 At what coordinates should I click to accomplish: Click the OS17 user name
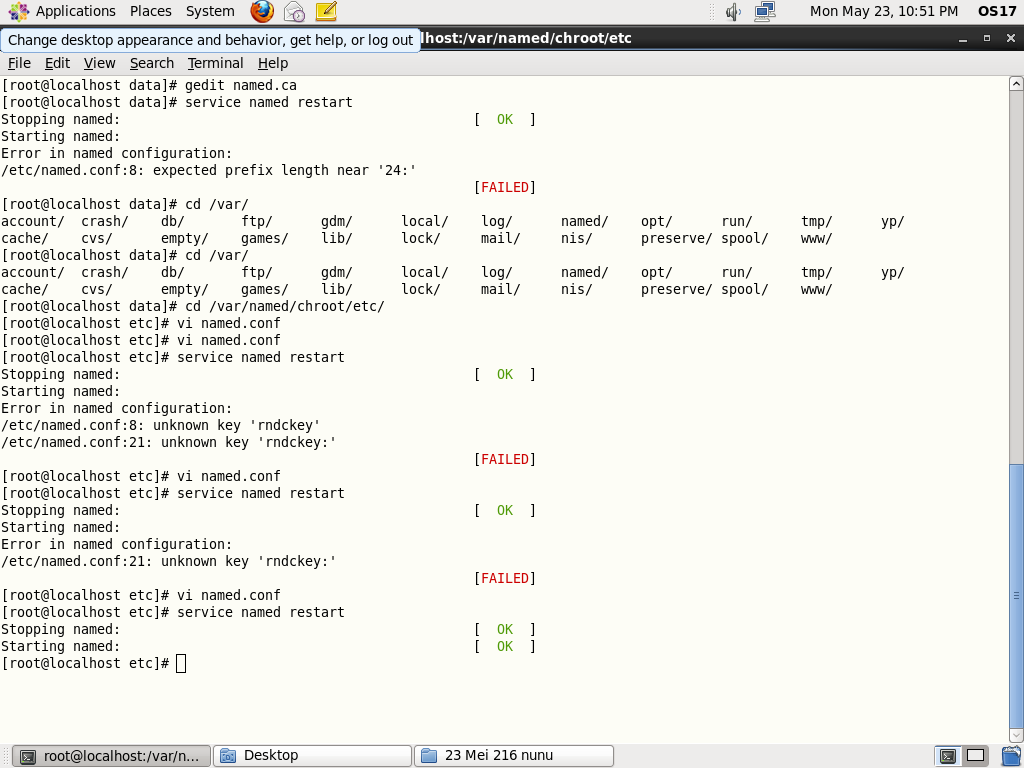pos(997,11)
